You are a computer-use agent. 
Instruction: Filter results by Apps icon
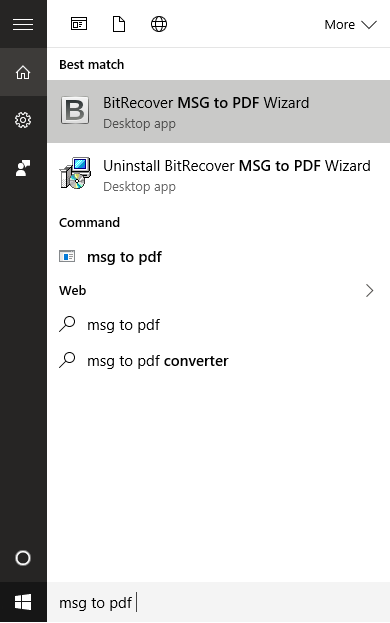click(x=79, y=24)
